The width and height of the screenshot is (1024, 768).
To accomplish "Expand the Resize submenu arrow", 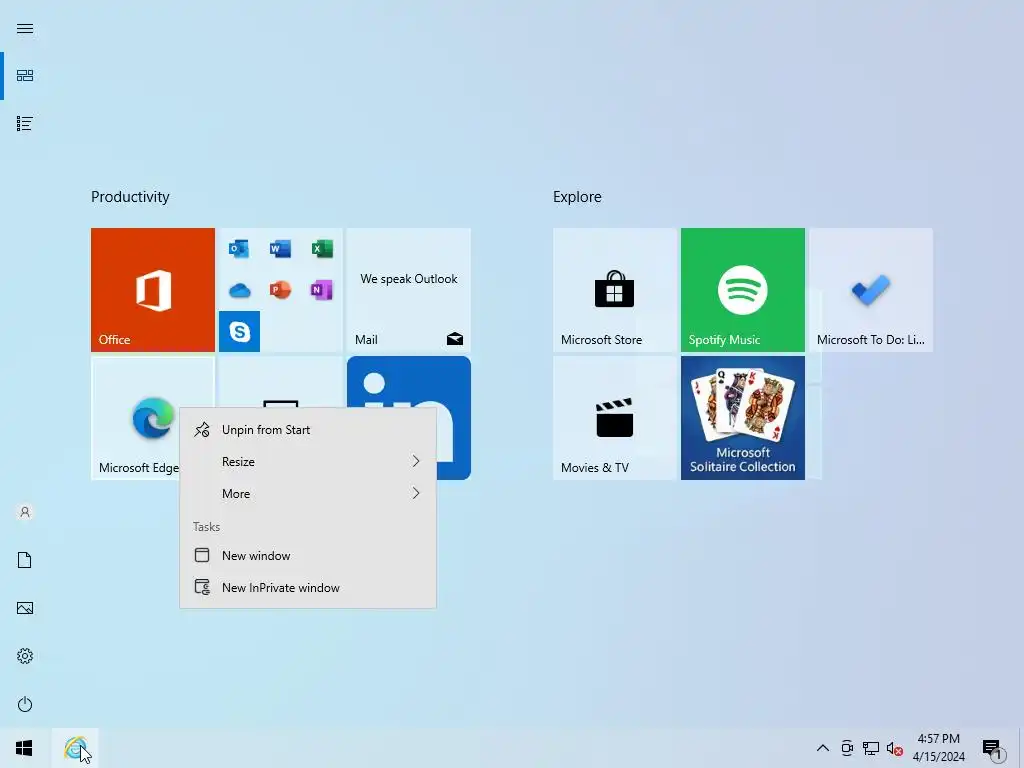I will tap(416, 462).
